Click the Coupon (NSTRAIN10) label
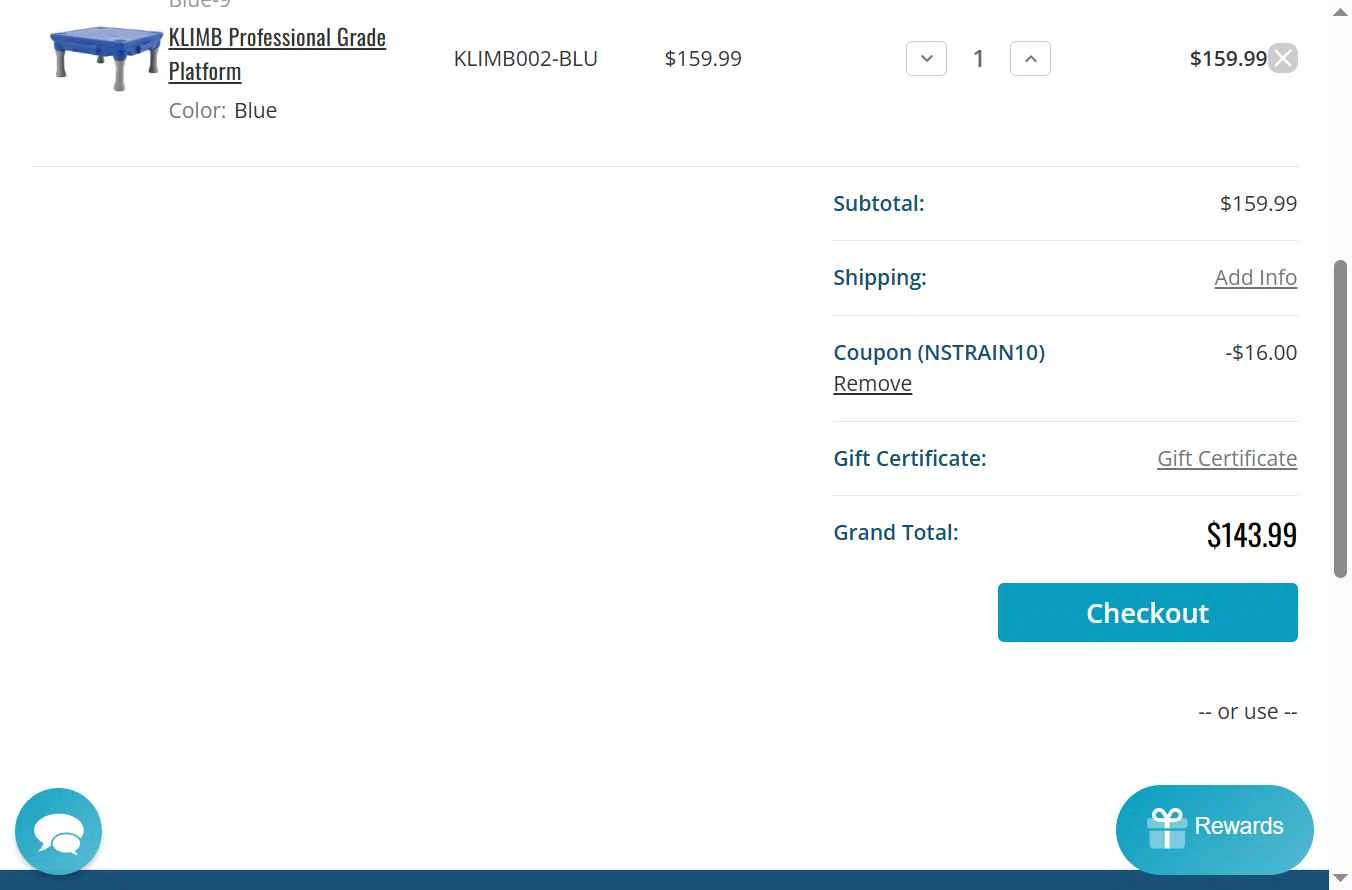 point(939,352)
